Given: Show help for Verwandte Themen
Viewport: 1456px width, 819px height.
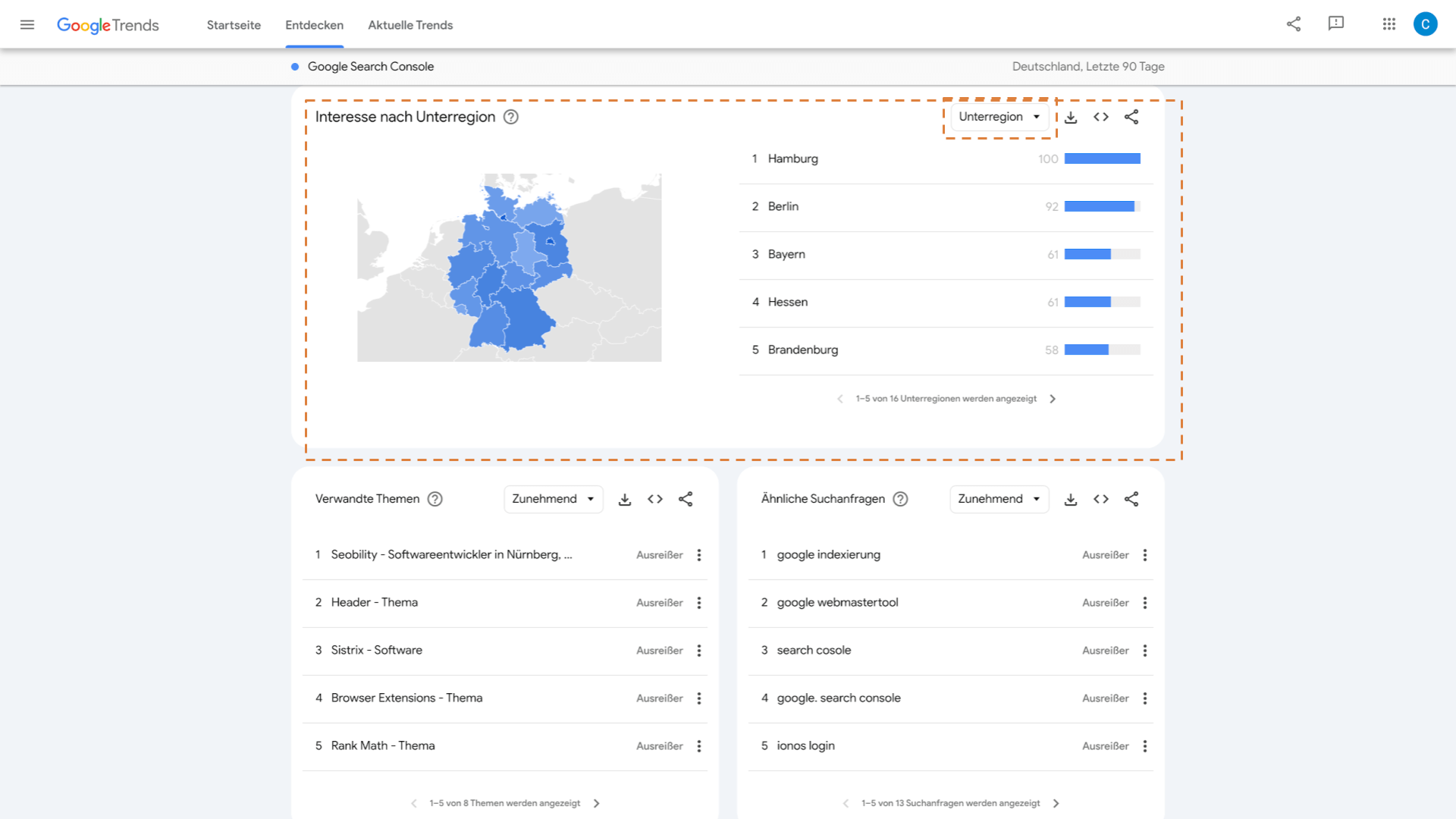Looking at the screenshot, I should point(435,499).
